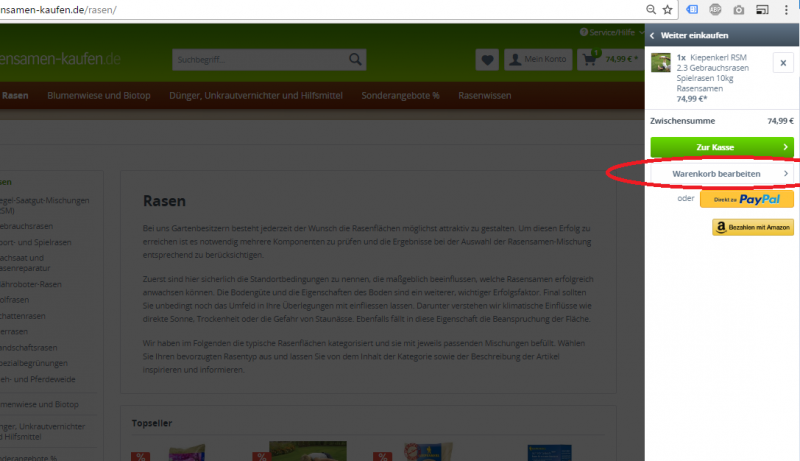Open the ABP adblock extension icon
The image size is (800, 461).
click(x=715, y=10)
